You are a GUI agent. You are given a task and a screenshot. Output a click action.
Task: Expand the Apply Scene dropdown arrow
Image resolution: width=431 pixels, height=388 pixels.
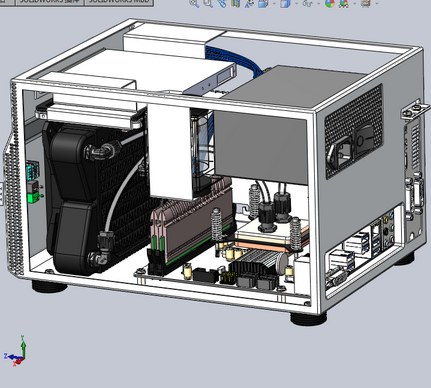(x=355, y=4)
